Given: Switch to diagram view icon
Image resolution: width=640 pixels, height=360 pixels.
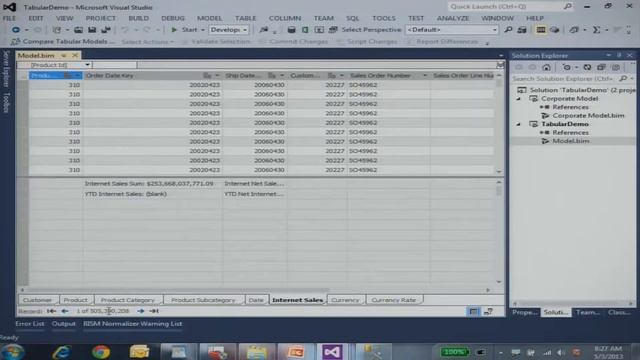Looking at the screenshot, I should [x=488, y=312].
